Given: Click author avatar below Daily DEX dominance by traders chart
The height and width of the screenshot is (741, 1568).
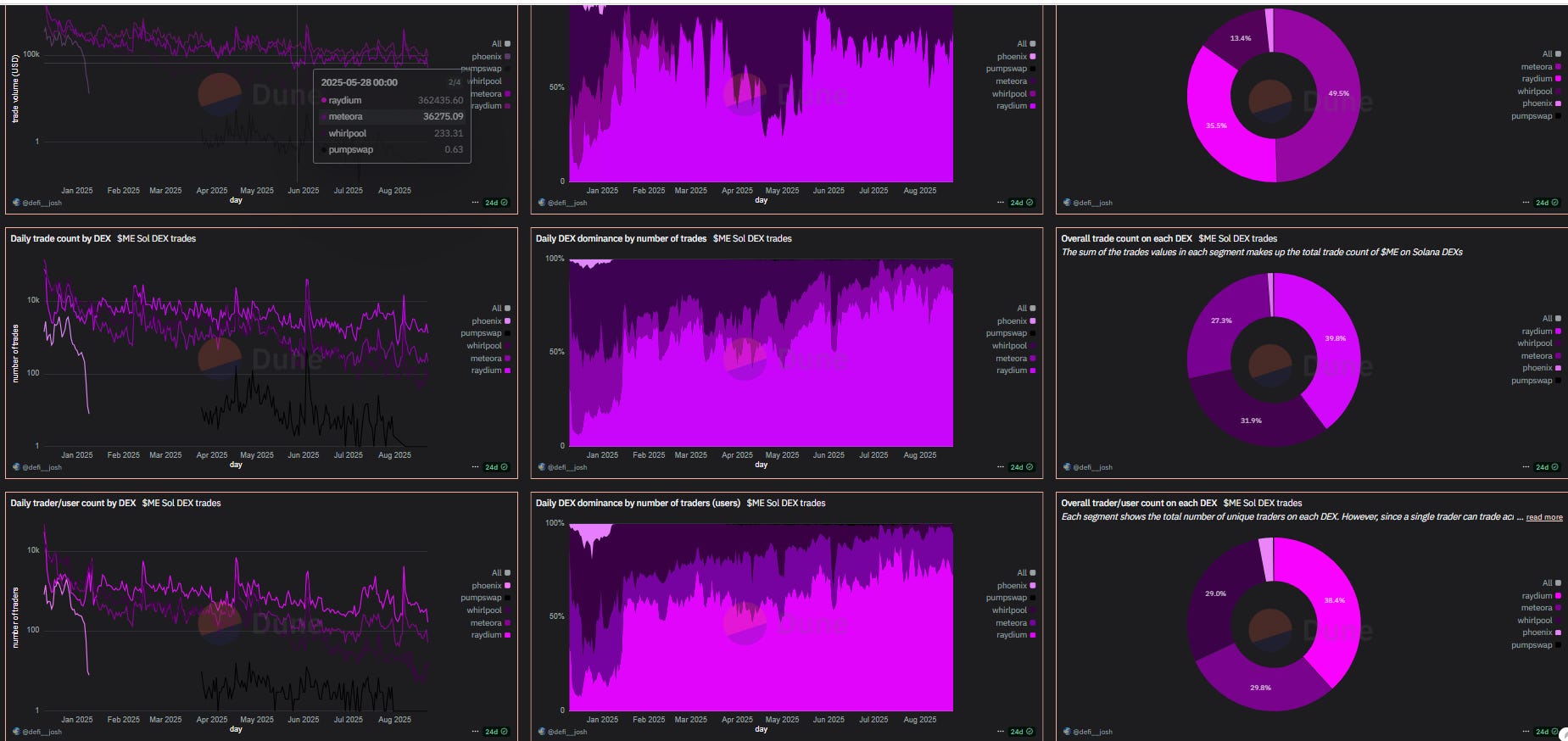Looking at the screenshot, I should pos(542,732).
